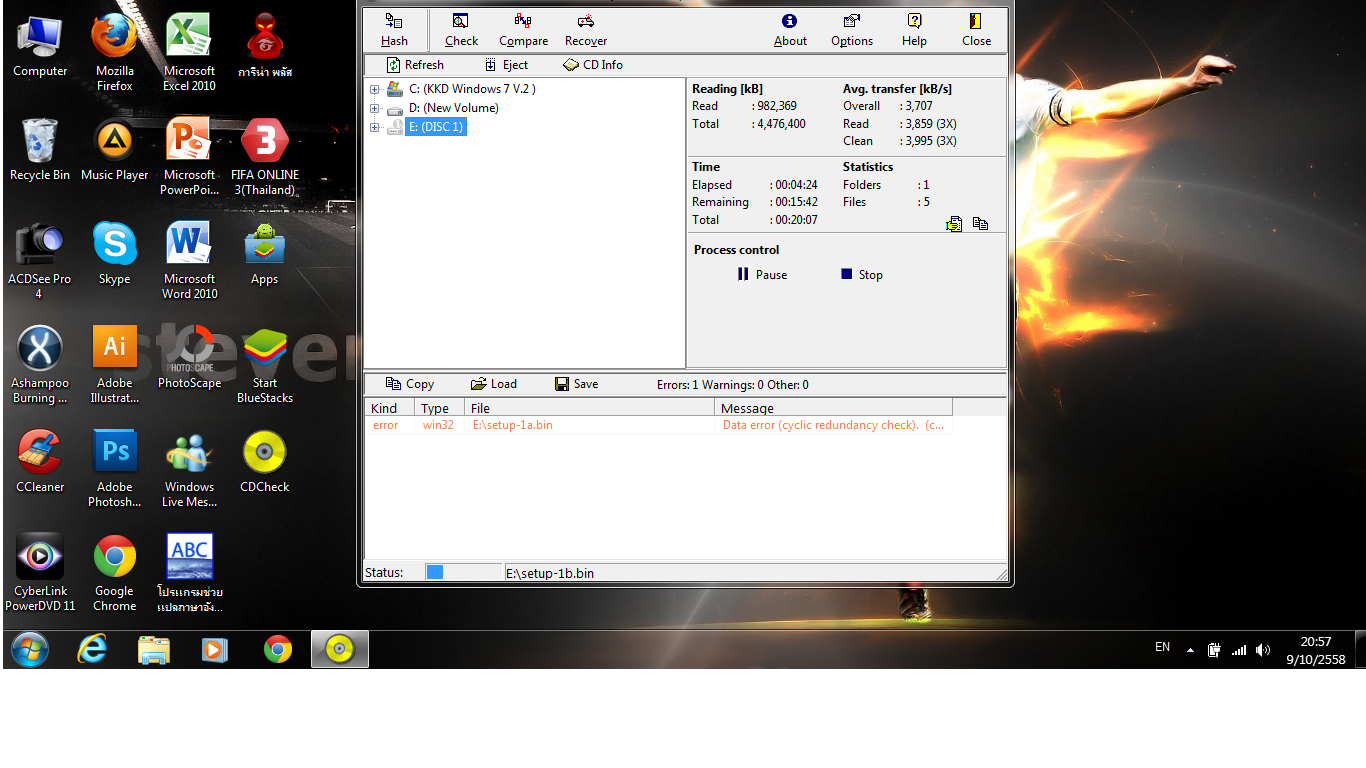Screen dimensions: 1366x768
Task: Click the Hash toolbar icon
Action: pos(394,30)
